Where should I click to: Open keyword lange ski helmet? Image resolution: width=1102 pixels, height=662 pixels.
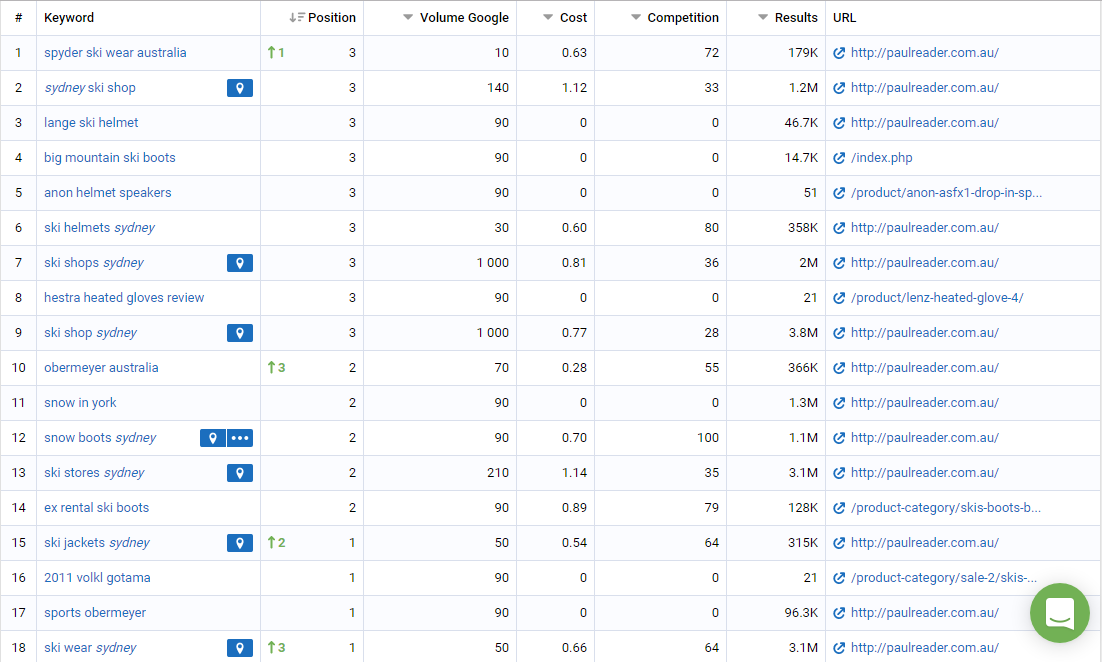coord(91,123)
